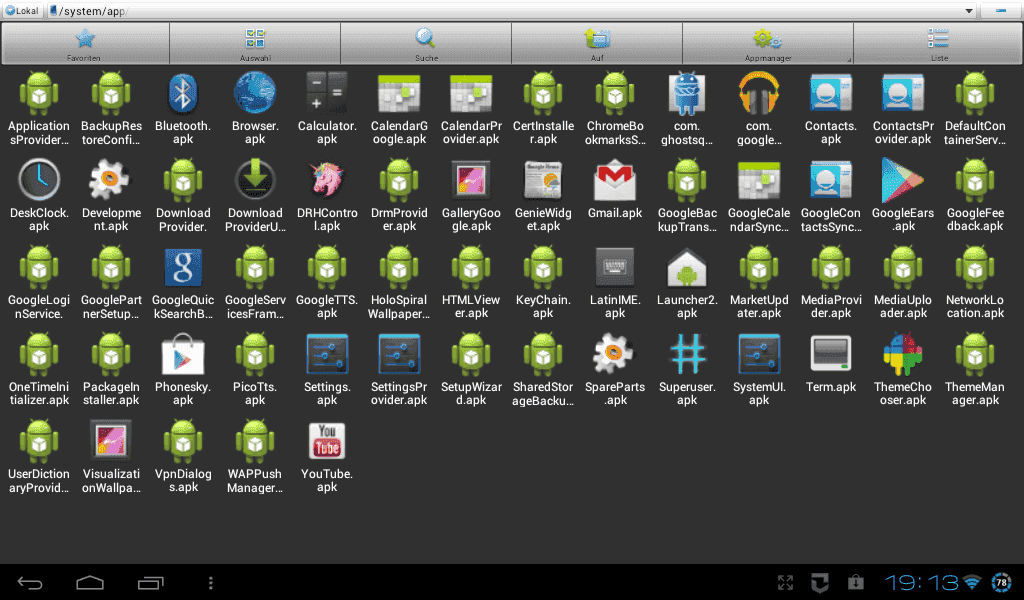
Task: Select DRHControl.apk unicorn icon
Action: coord(327,180)
